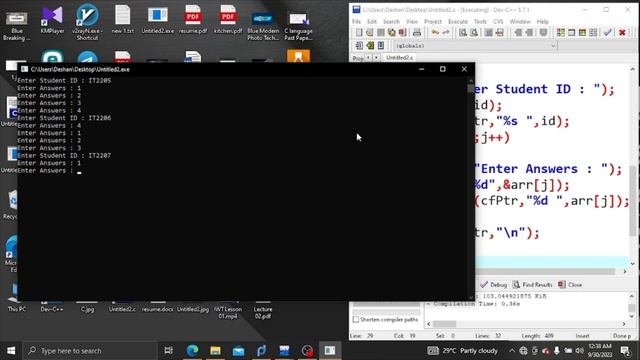
Task: Click the green Insert icon in second toolbar
Action: pyautogui.click(x=370, y=46)
